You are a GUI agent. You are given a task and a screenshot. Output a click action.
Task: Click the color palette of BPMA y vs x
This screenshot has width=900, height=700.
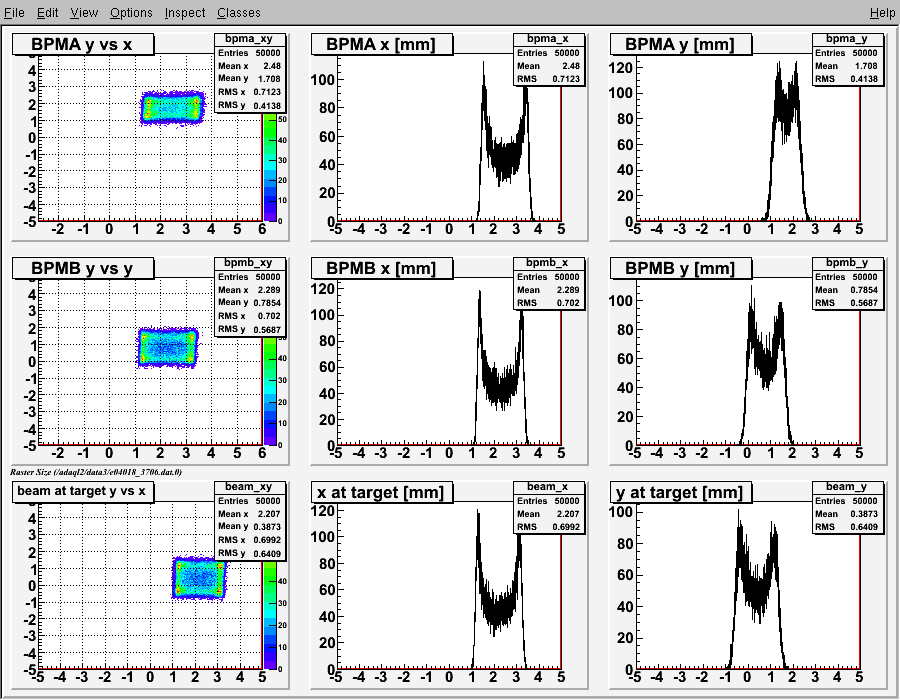270,167
